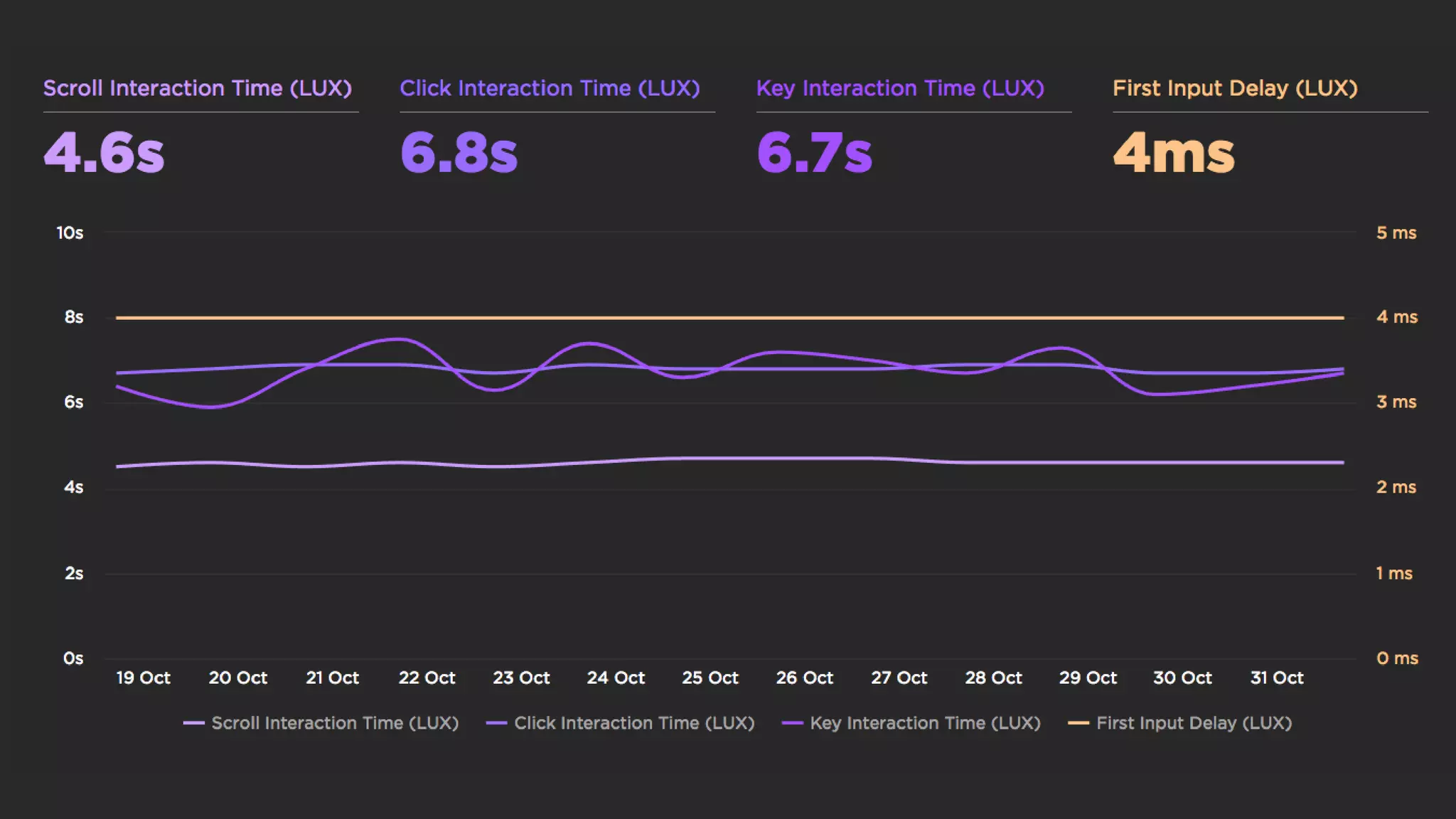Toggle First Input Delay series in the legend

click(x=1194, y=723)
